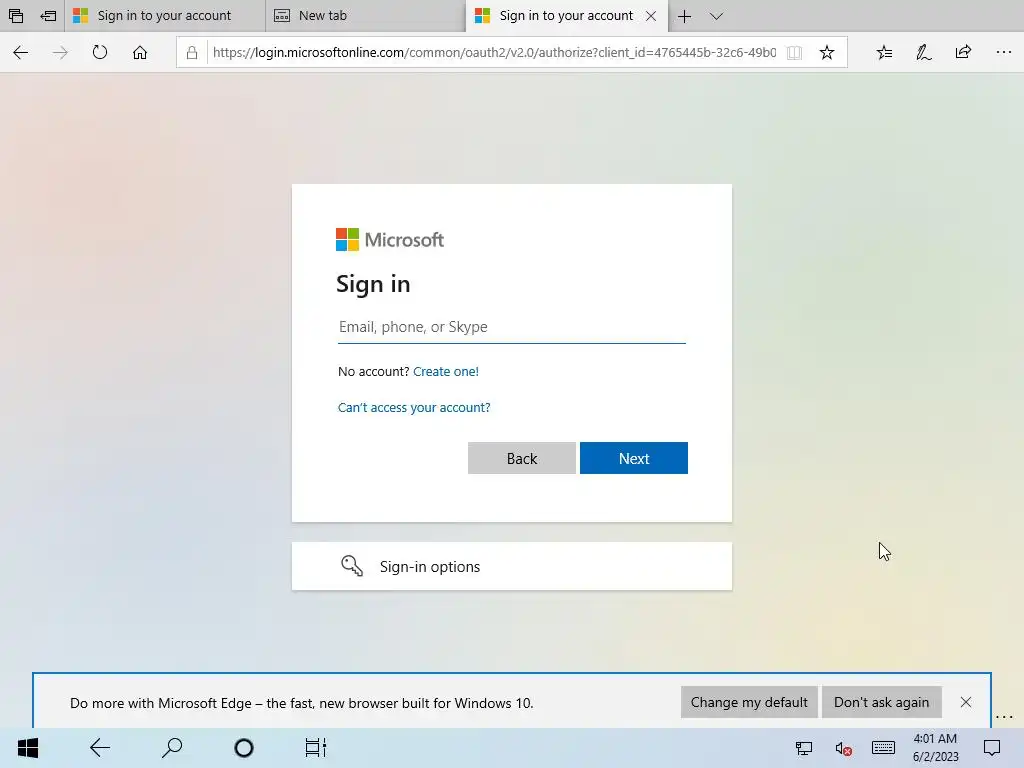The image size is (1024, 768).
Task: Click the Add notes pen icon
Action: pos(923,52)
